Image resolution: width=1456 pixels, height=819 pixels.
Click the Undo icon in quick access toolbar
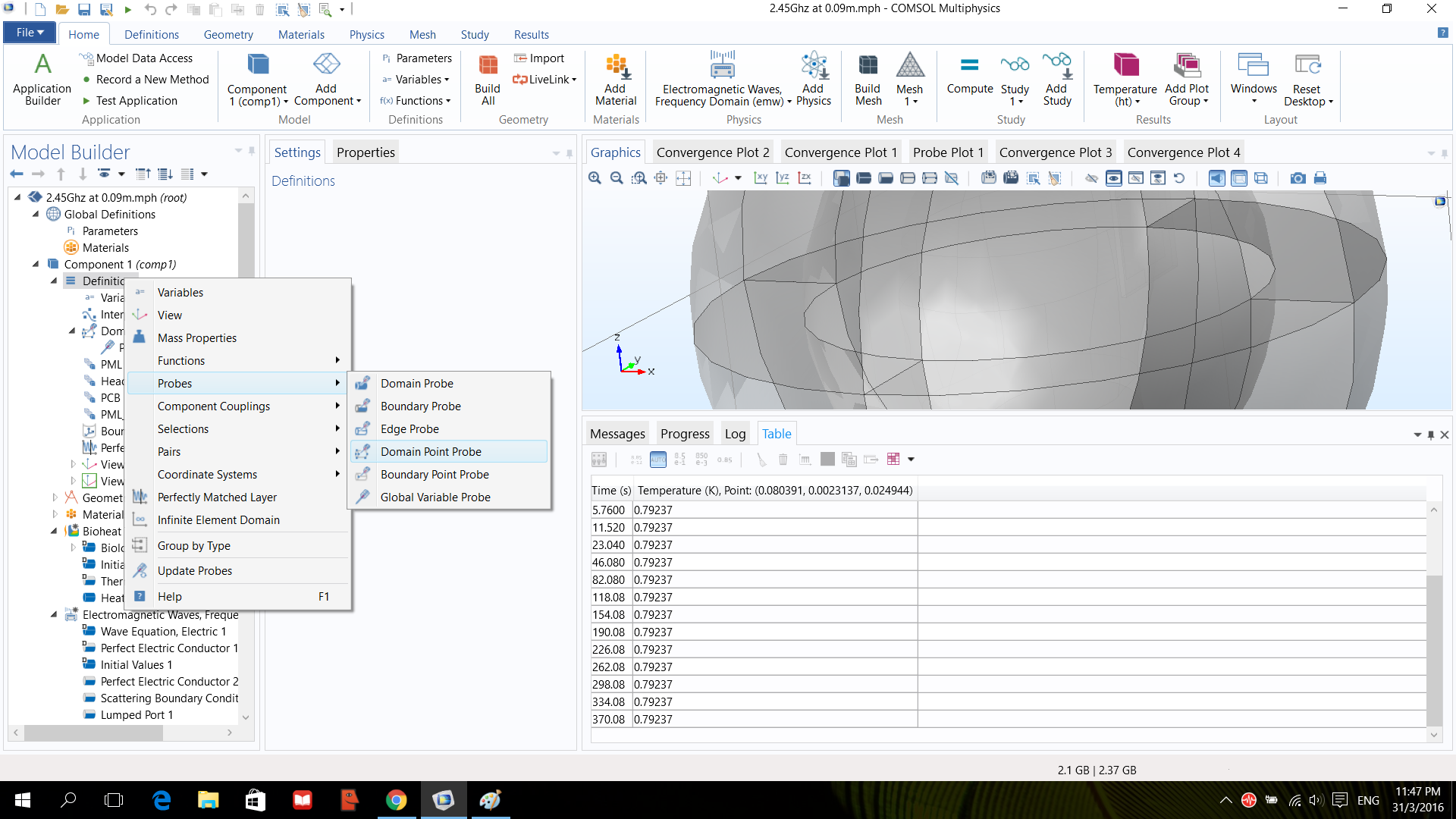150,10
